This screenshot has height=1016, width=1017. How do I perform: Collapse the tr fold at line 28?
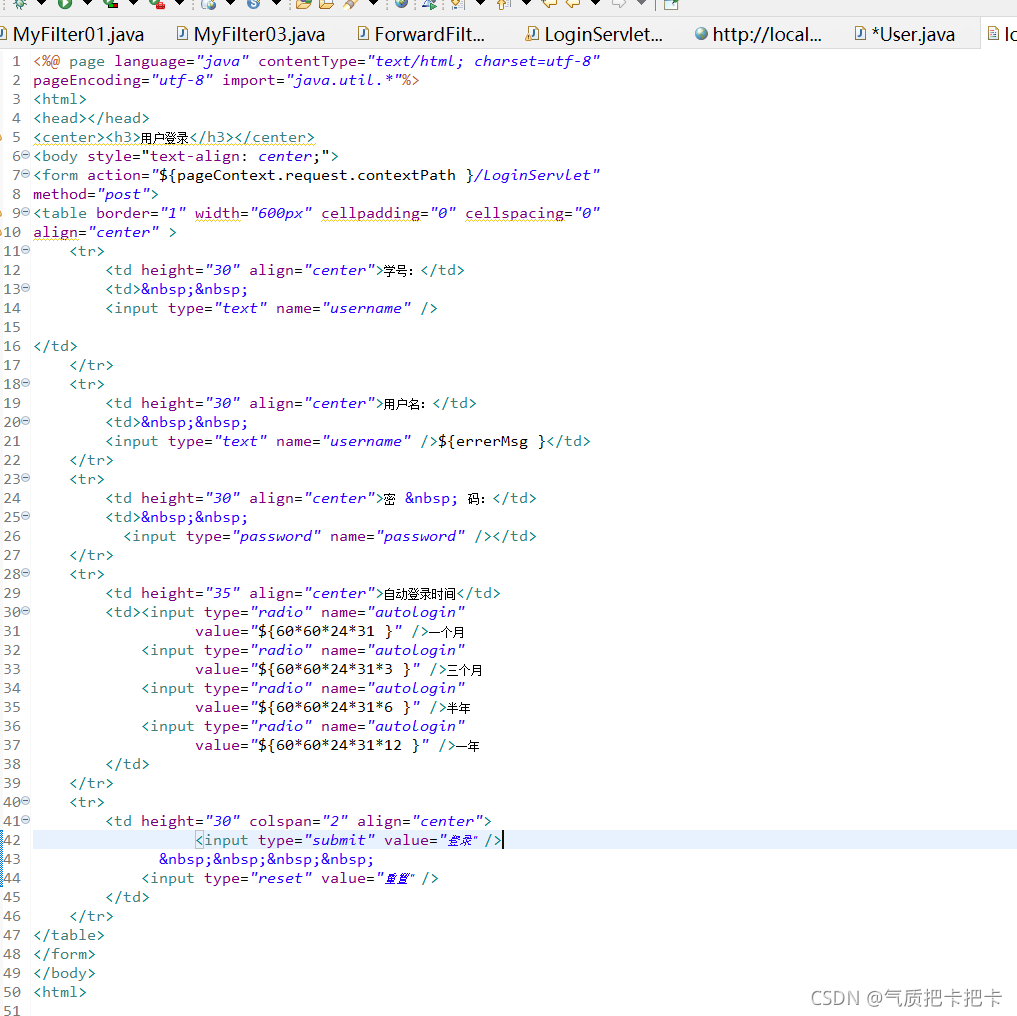[26, 573]
